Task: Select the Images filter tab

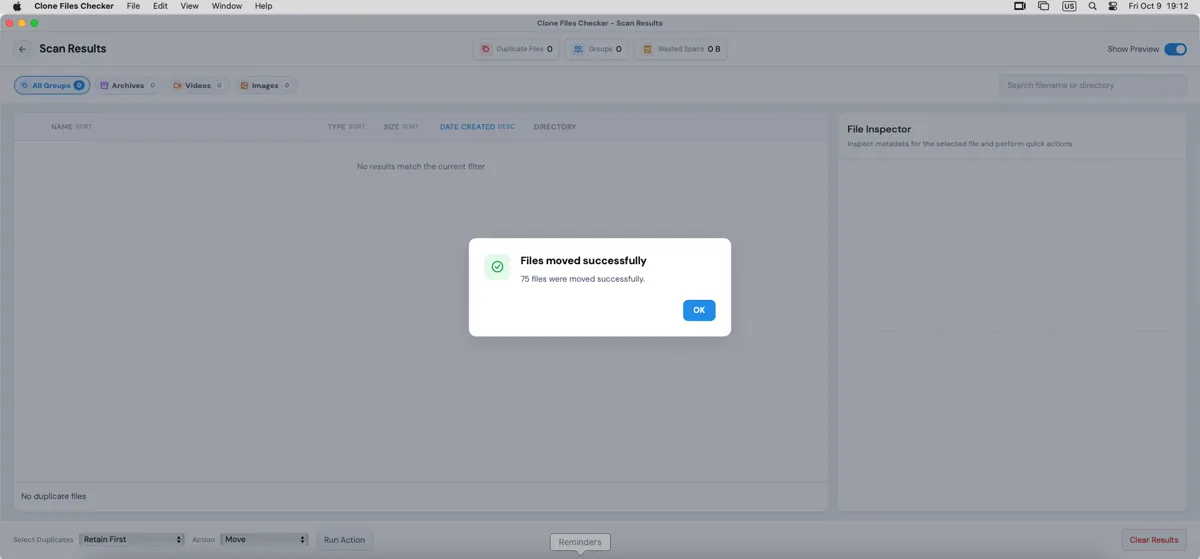Action: [265, 86]
